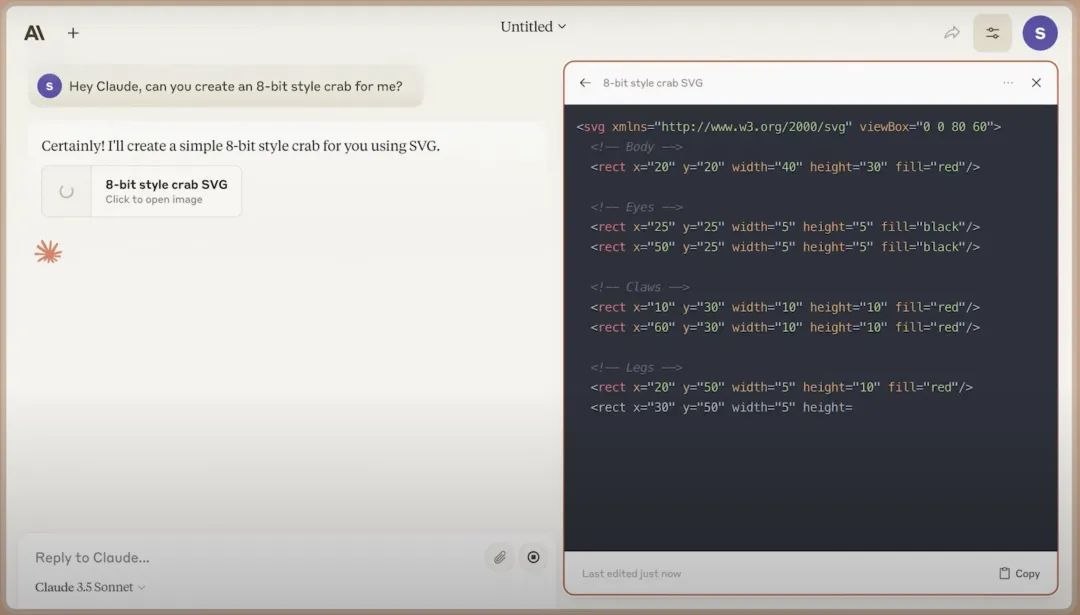The width and height of the screenshot is (1080, 615).
Task: Click the user message S avatar
Action: (49, 86)
